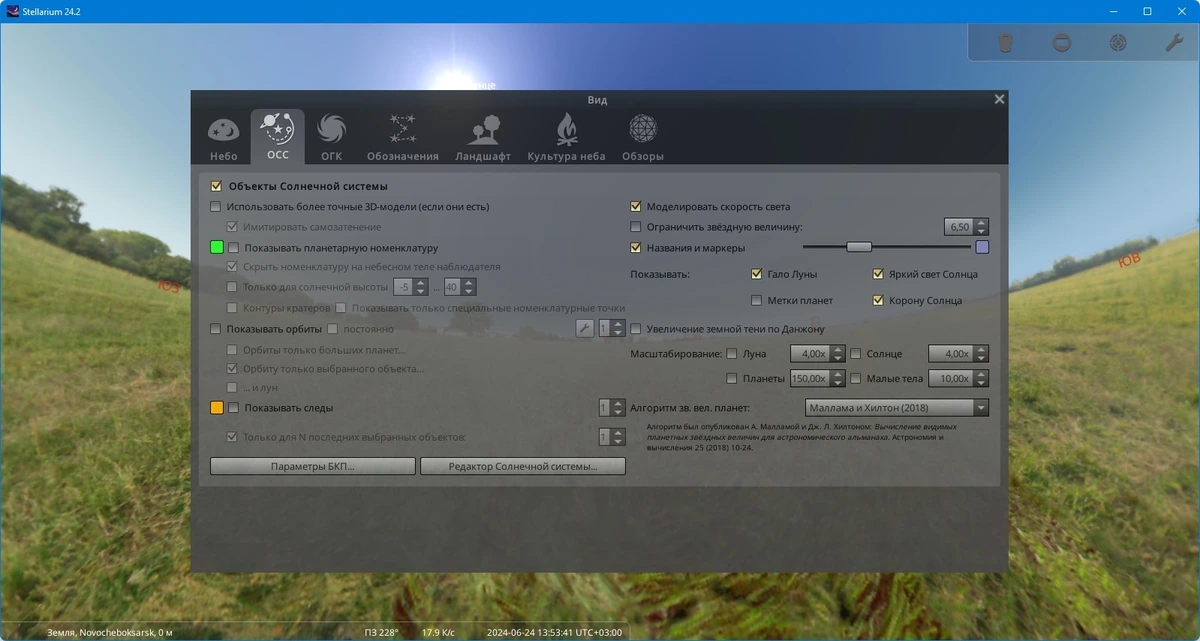Increase Луна scaling 4,00x stepper
1200x641 pixels.
(x=837, y=349)
